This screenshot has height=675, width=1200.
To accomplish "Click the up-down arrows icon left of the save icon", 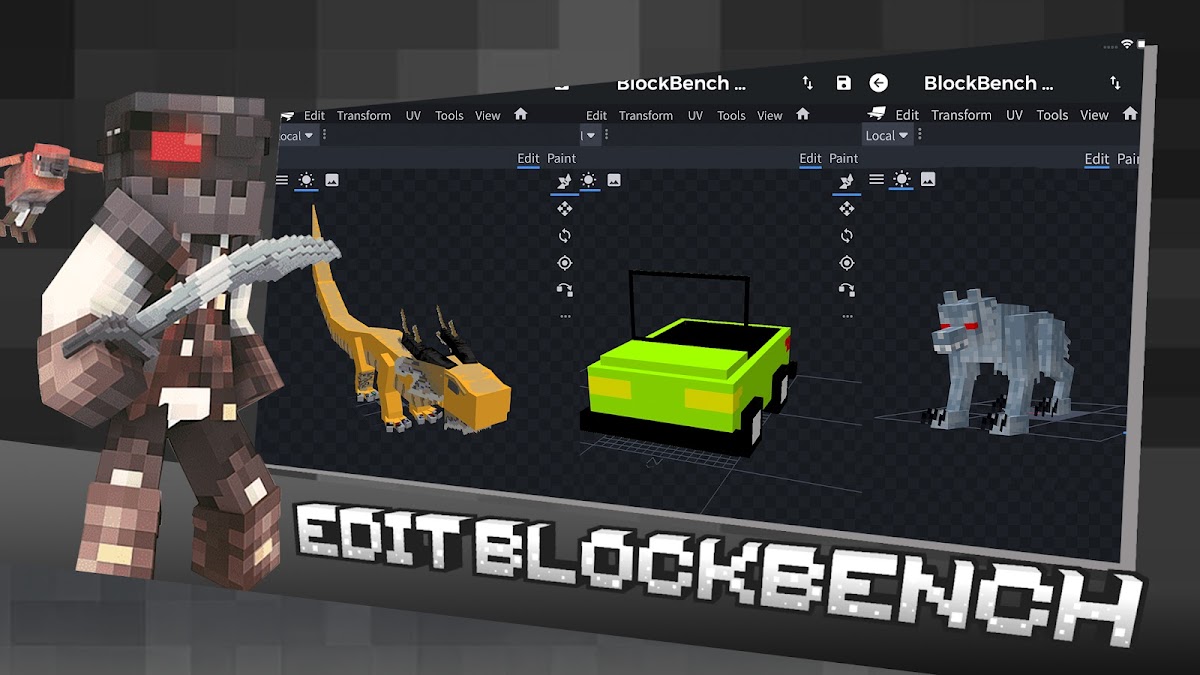I will pyautogui.click(x=807, y=83).
